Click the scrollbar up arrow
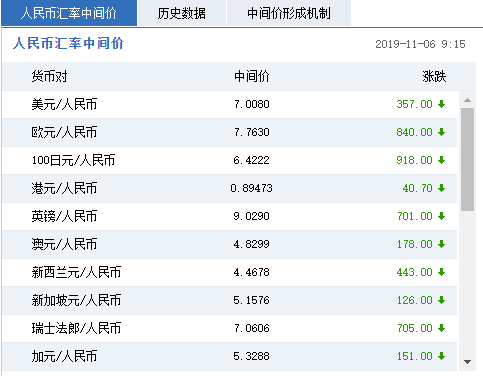This screenshot has width=483, height=376. pos(467,100)
